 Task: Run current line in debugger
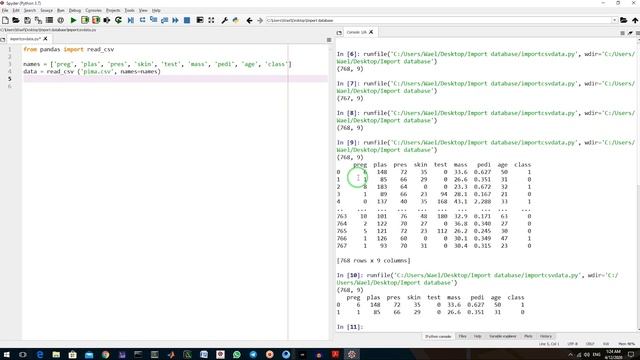pos(142,20)
